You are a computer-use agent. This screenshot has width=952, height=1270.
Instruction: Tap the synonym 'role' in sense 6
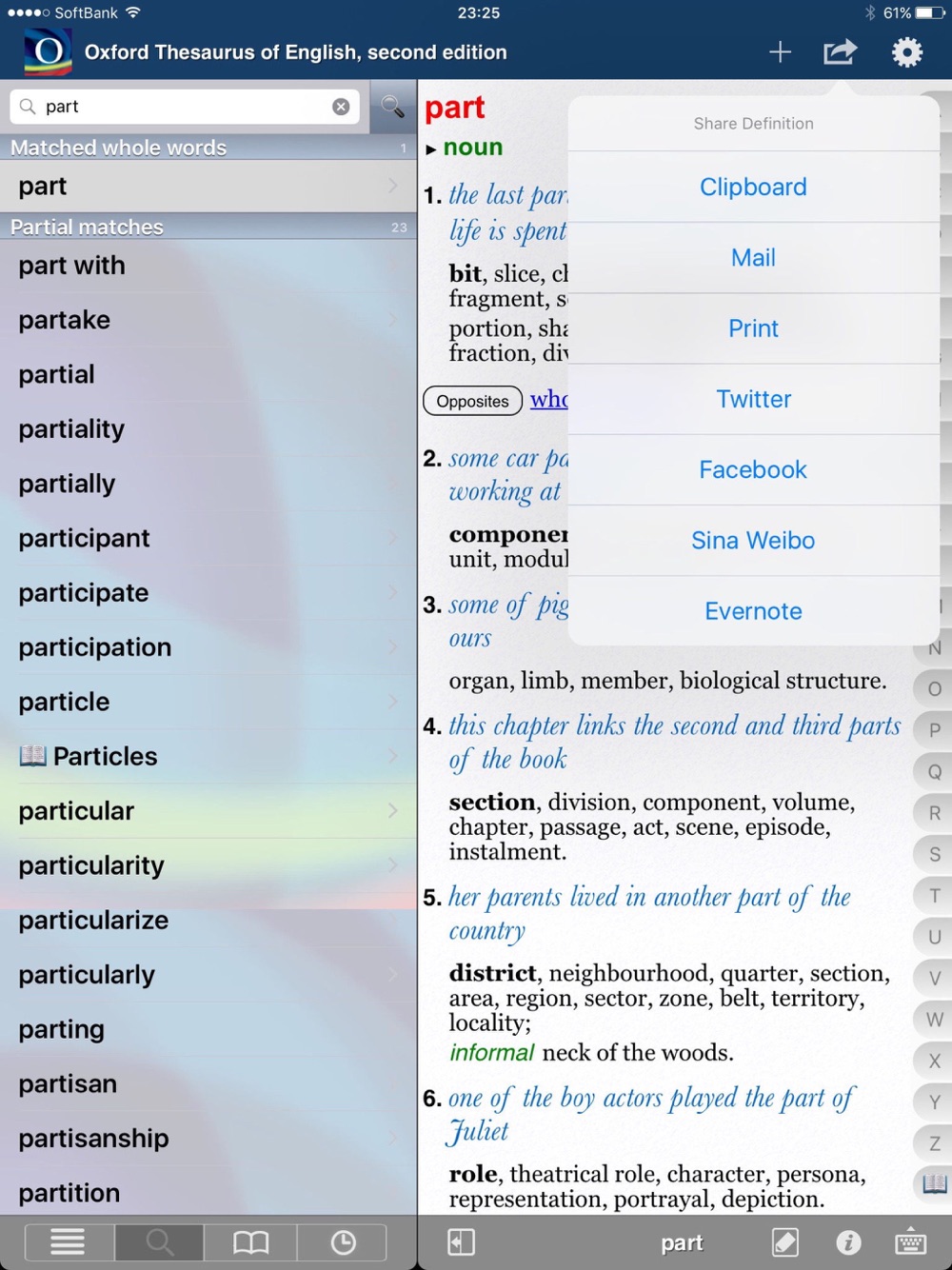[473, 1174]
